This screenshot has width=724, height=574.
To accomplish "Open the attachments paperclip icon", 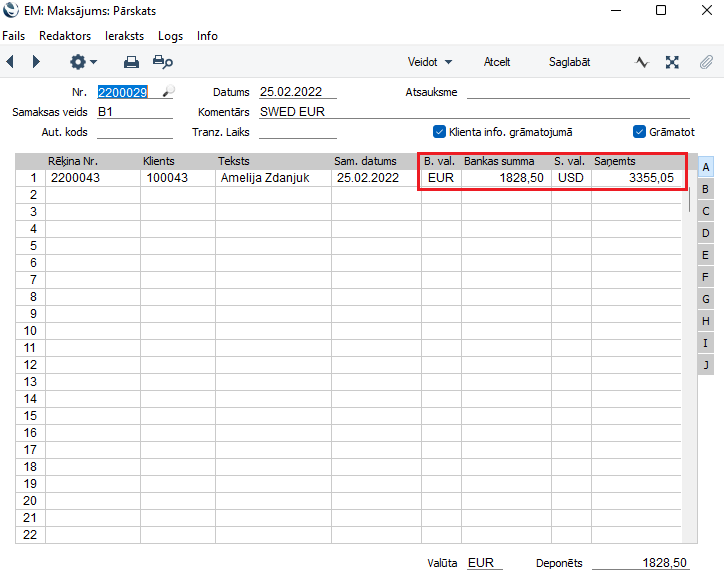I will coord(706,62).
